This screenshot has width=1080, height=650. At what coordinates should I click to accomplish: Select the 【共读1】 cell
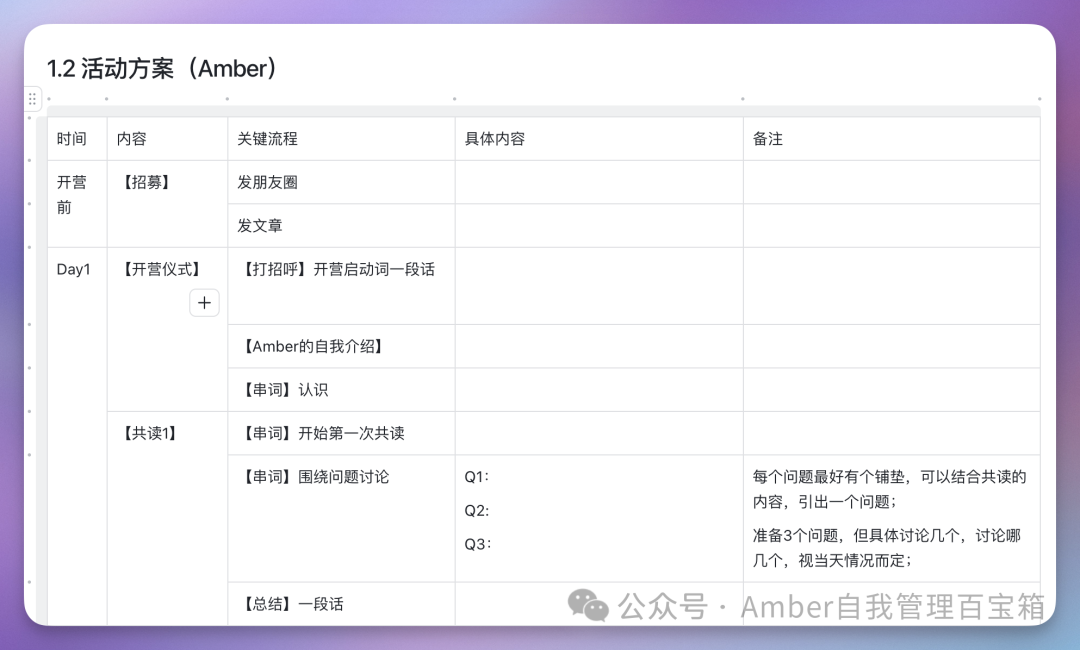pos(167,518)
